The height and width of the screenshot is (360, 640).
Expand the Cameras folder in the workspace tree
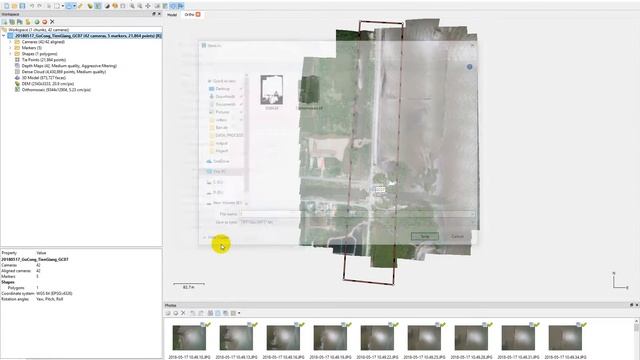click(10, 42)
